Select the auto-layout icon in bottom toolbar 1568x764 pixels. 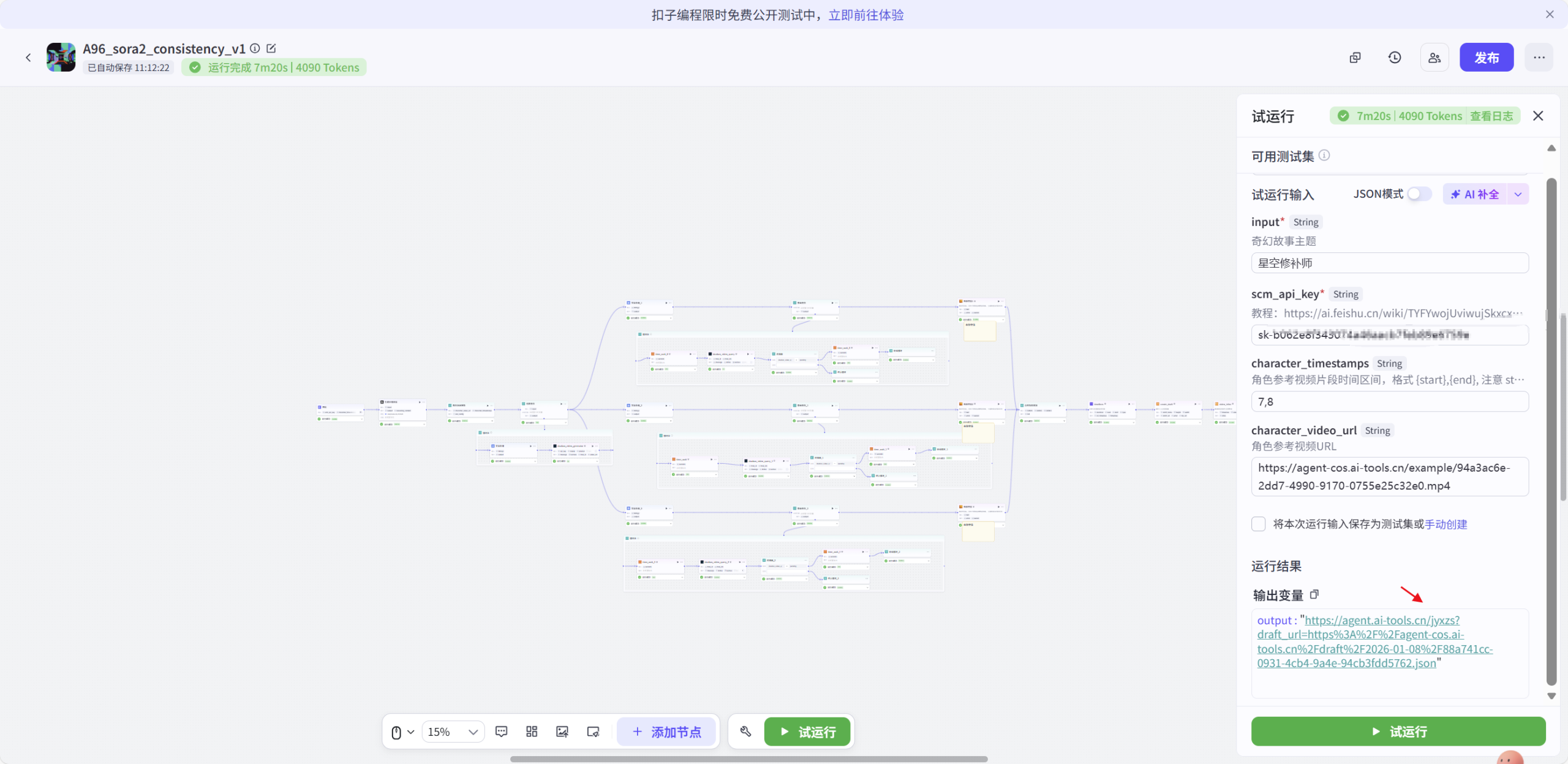(530, 732)
